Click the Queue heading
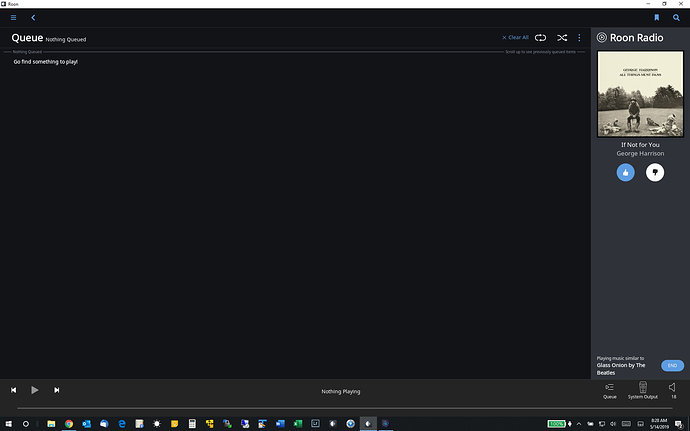Image resolution: width=690 pixels, height=431 pixels. pyautogui.click(x=27, y=38)
